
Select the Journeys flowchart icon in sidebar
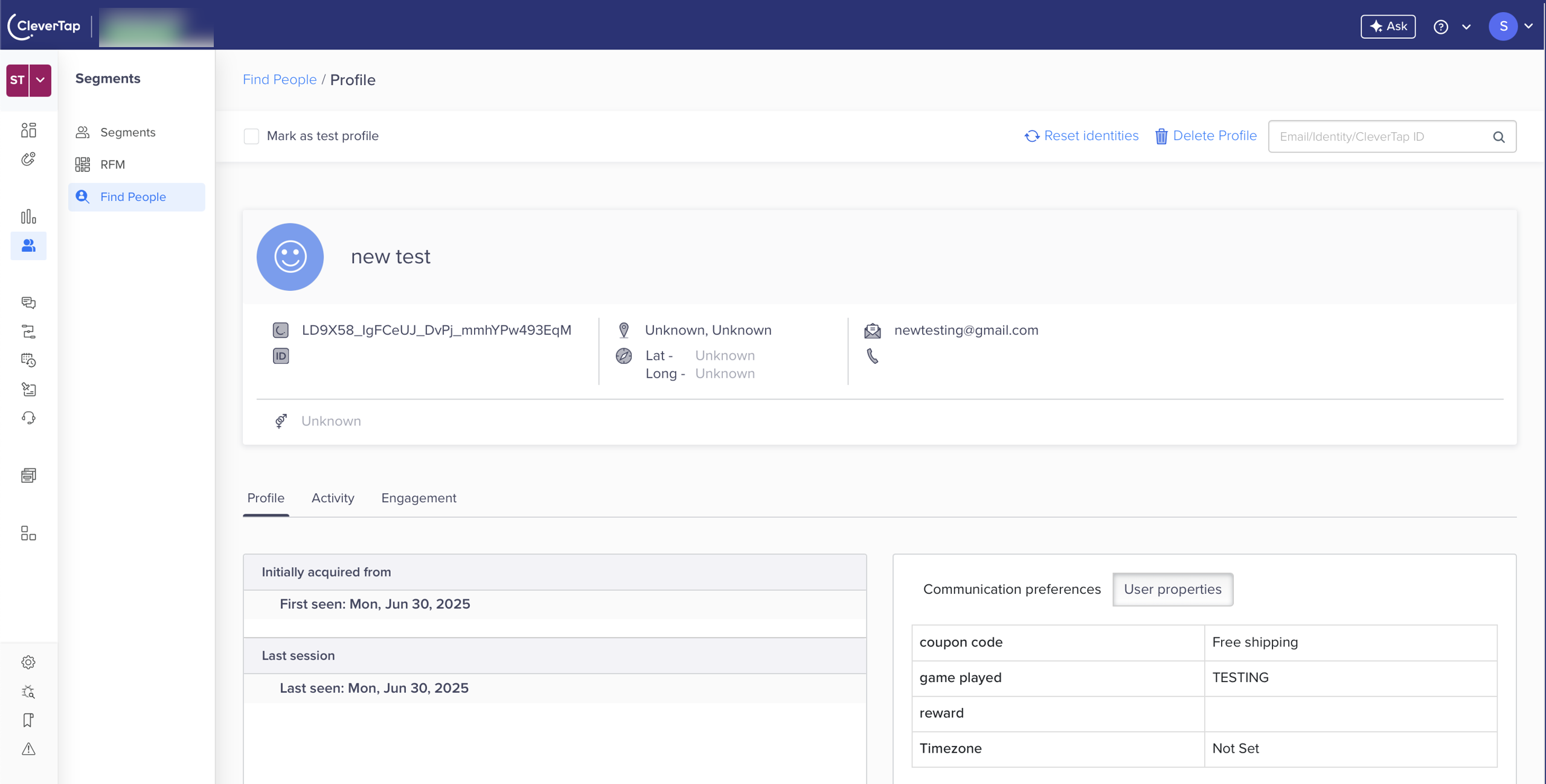[28, 331]
